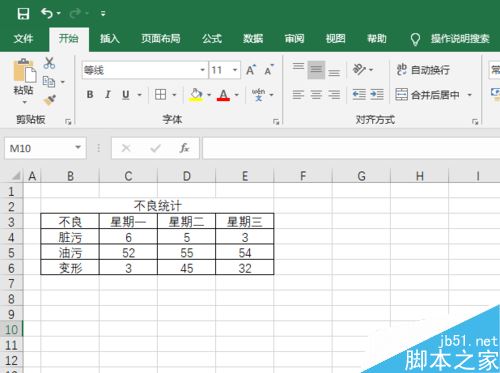Switch to the 视图 tab

[x=335, y=39]
